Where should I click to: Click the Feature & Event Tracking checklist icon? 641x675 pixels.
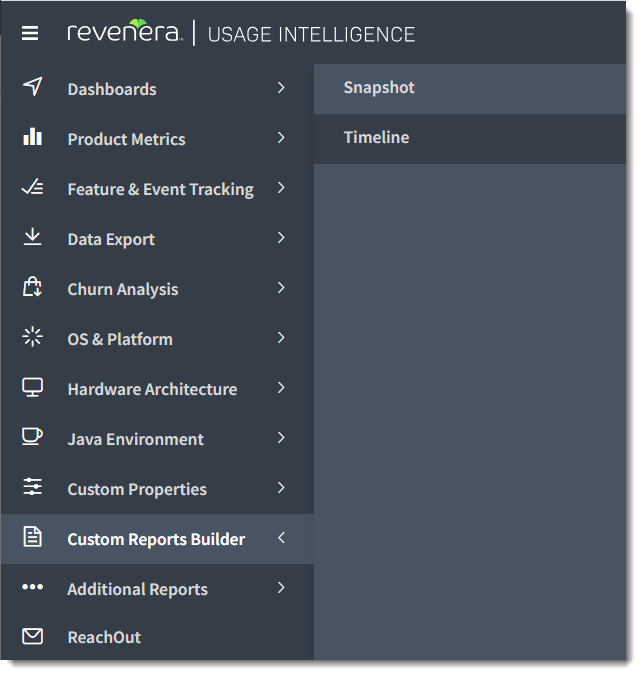click(x=32, y=187)
